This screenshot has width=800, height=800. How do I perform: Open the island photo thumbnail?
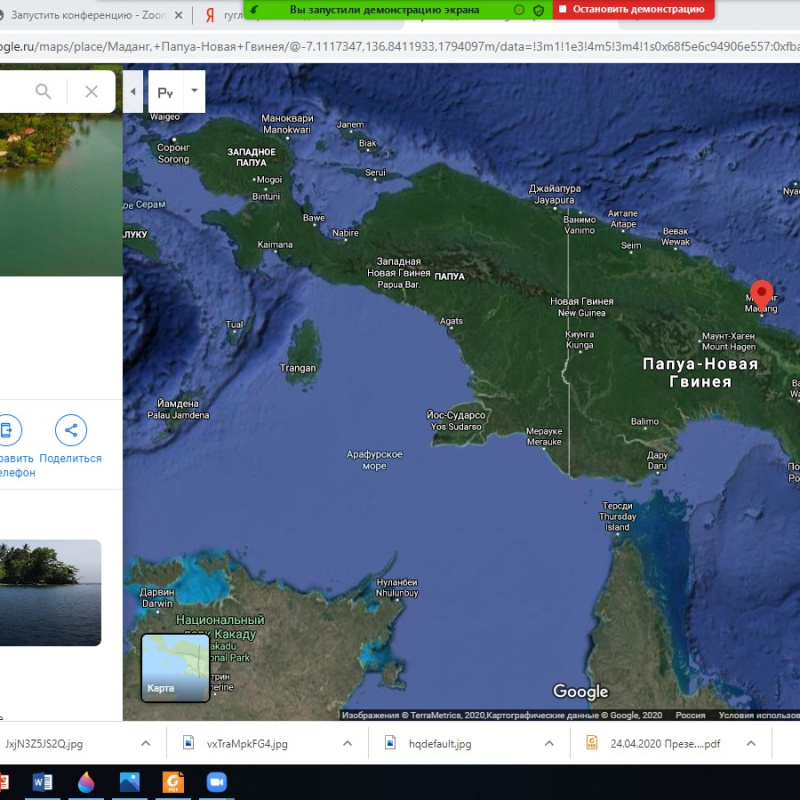(50, 592)
